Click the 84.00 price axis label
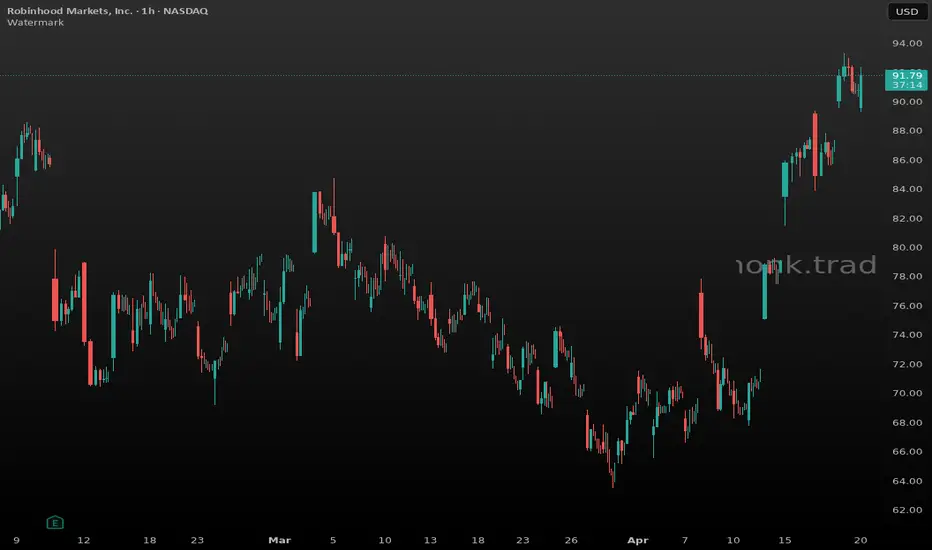This screenshot has height=550, width=932. pyautogui.click(x=907, y=189)
